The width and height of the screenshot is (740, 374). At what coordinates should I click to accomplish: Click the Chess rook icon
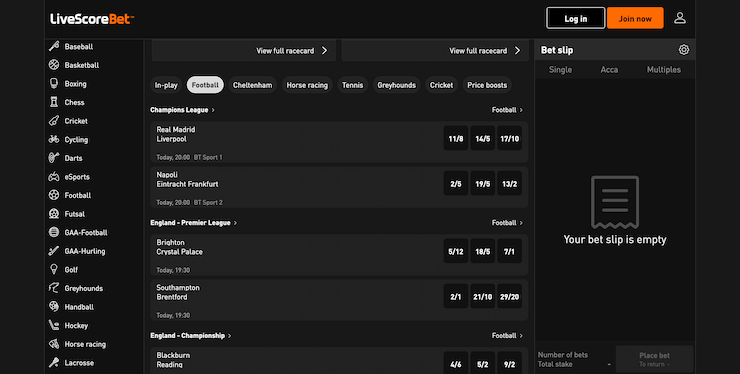pos(54,102)
